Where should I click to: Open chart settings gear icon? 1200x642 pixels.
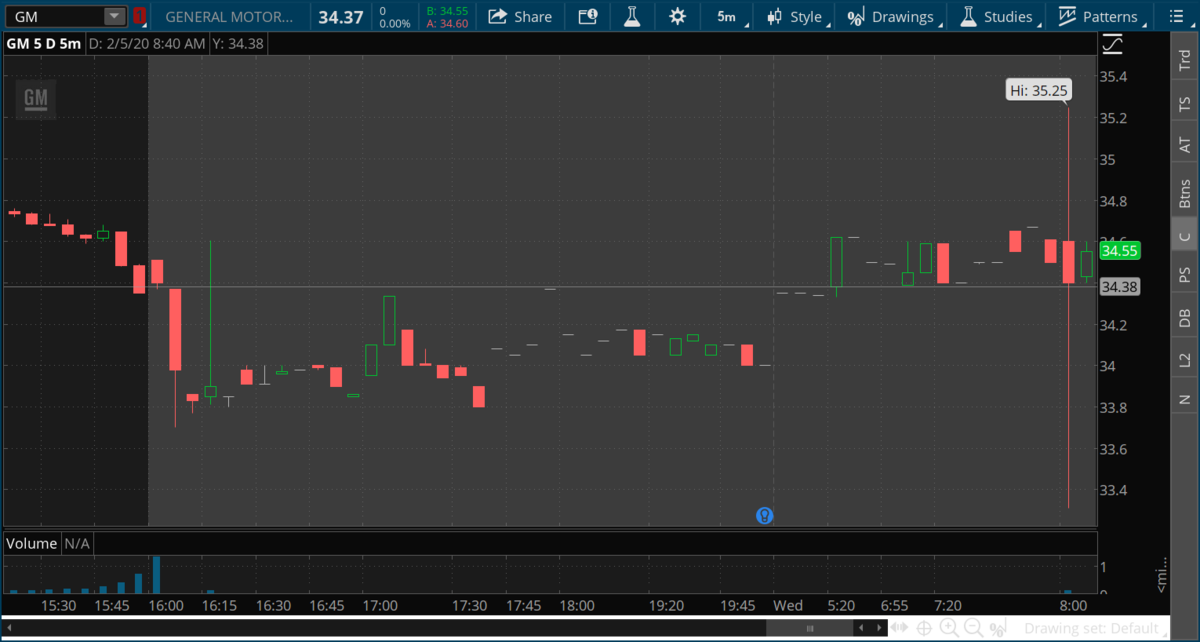click(x=678, y=16)
